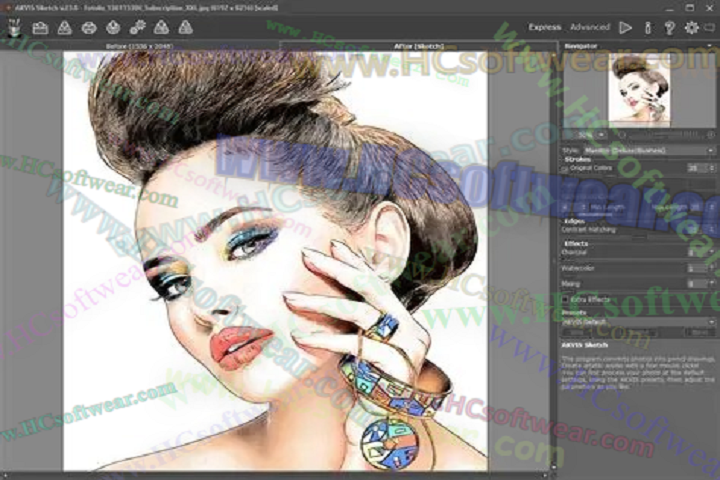The height and width of the screenshot is (480, 720).
Task: Click the notifications icon right of the gear
Action: 710,28
